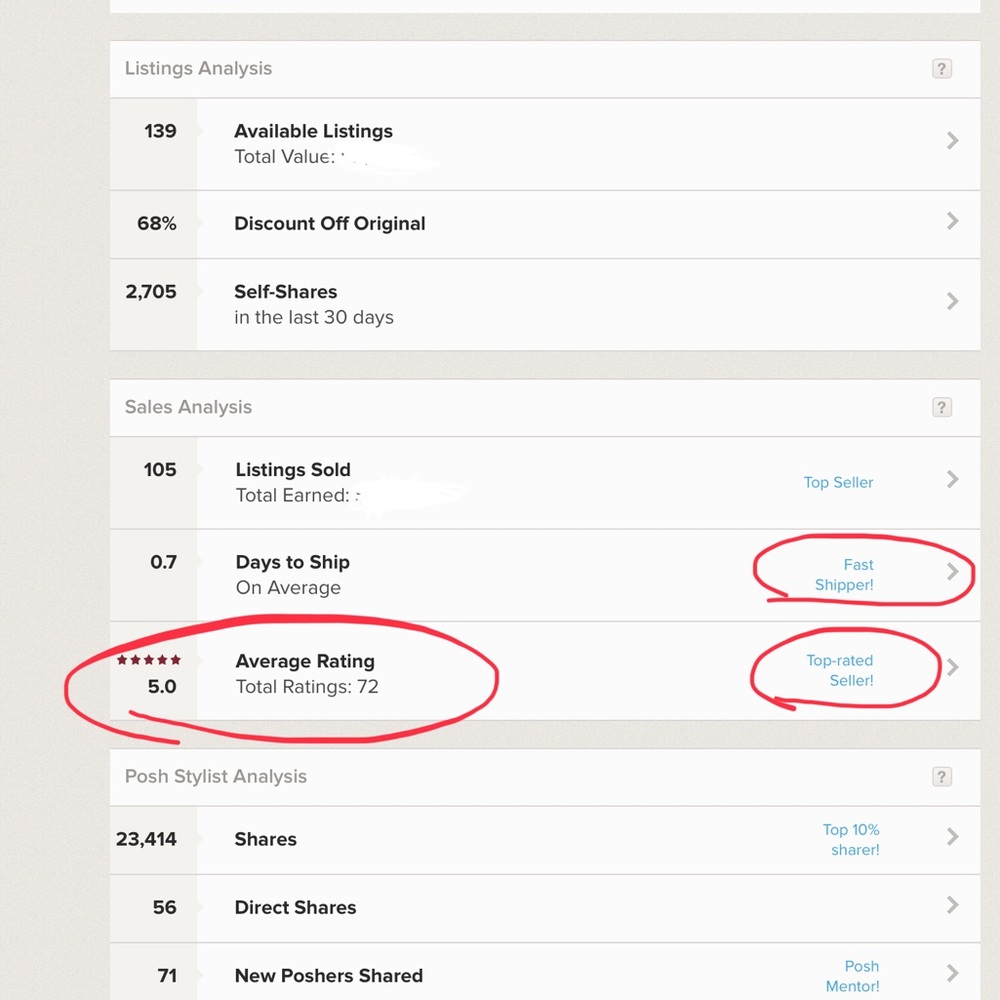Expand the Average Rating row chevron

[x=952, y=667]
